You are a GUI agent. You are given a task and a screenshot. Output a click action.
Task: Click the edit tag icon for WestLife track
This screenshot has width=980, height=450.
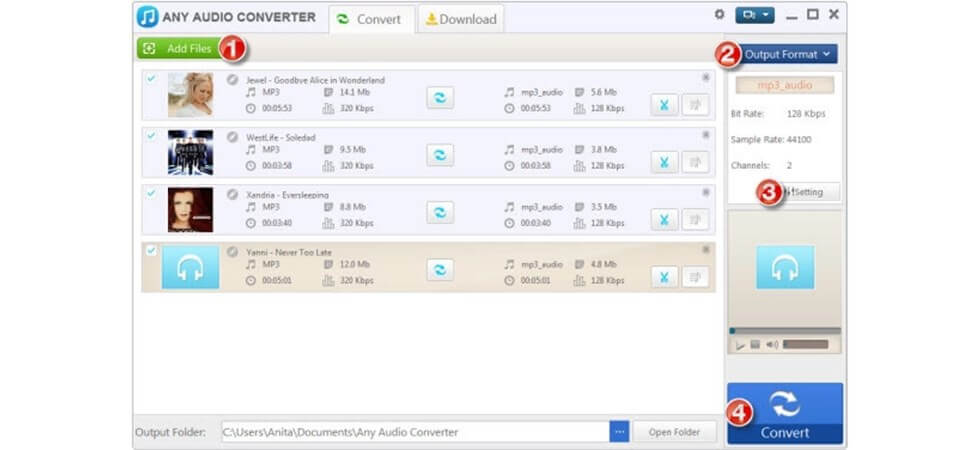pyautogui.click(x=695, y=162)
